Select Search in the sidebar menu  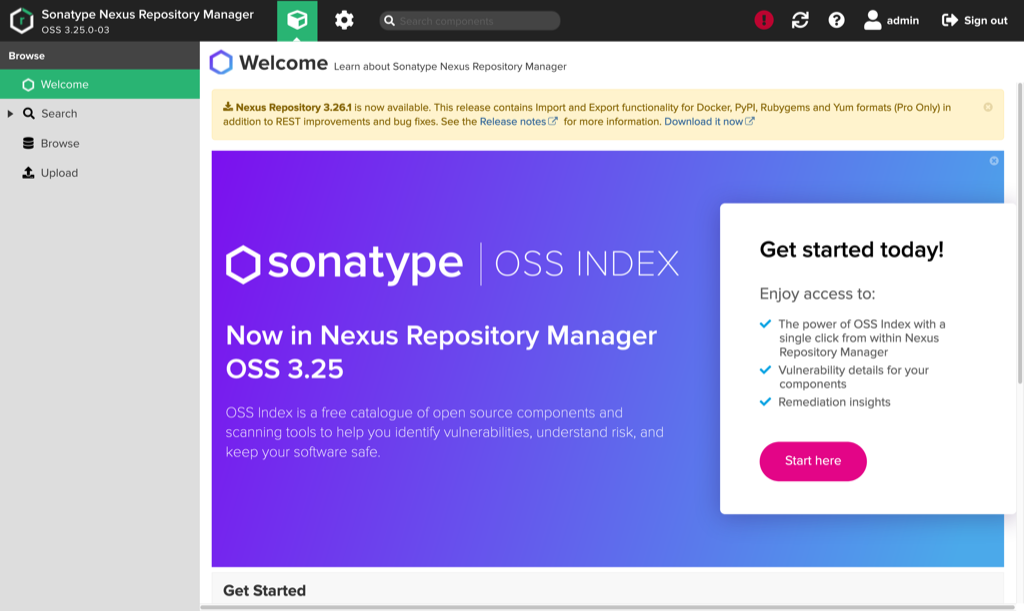[100, 114]
